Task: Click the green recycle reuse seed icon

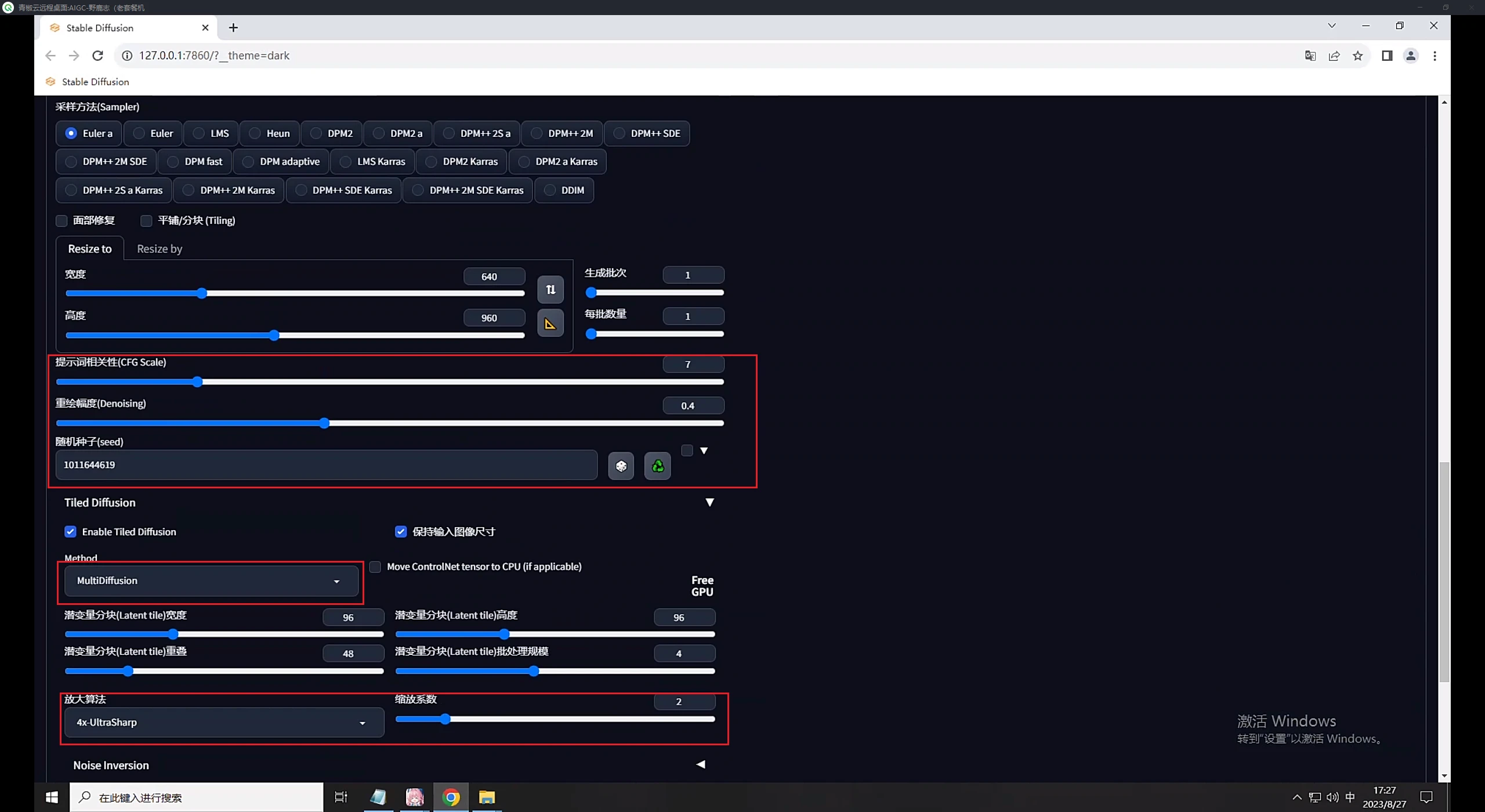Action: 657,466
